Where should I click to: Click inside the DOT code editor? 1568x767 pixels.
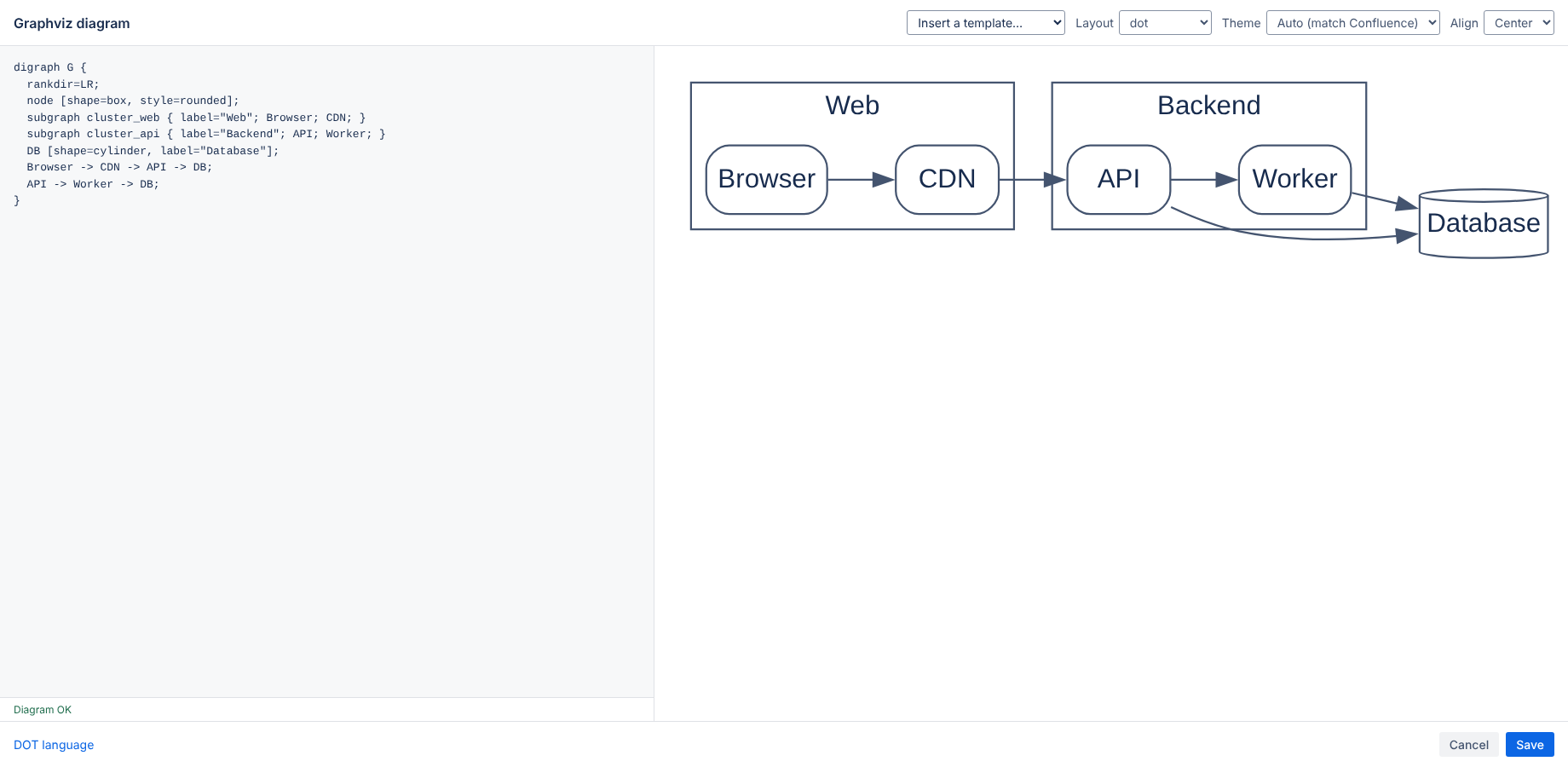click(326, 372)
